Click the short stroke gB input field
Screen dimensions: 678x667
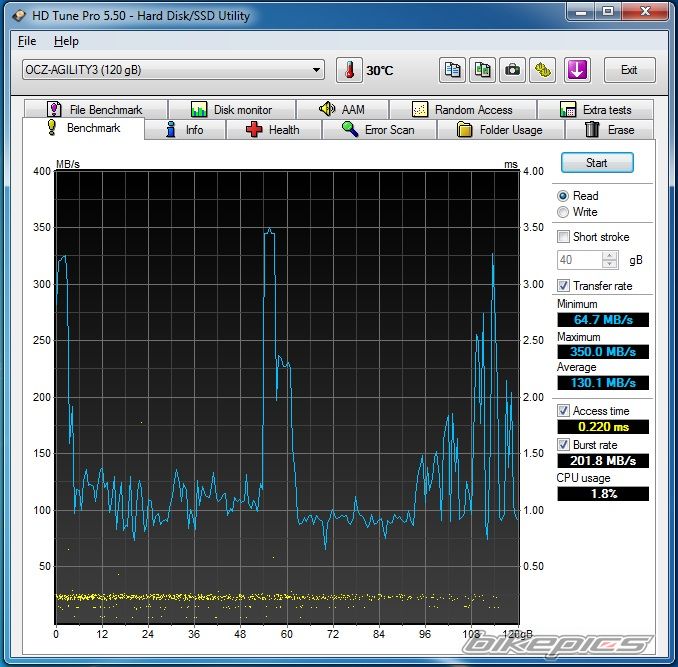(579, 260)
